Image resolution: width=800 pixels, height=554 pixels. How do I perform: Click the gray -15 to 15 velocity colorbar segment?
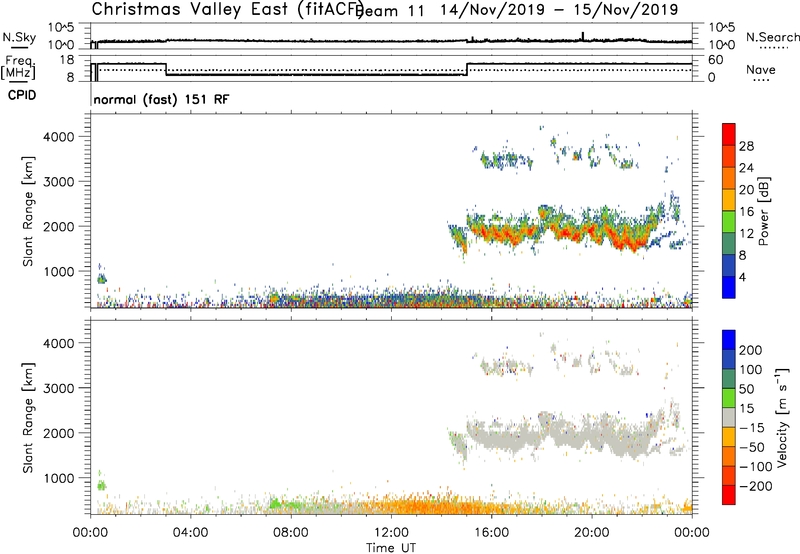pos(729,417)
